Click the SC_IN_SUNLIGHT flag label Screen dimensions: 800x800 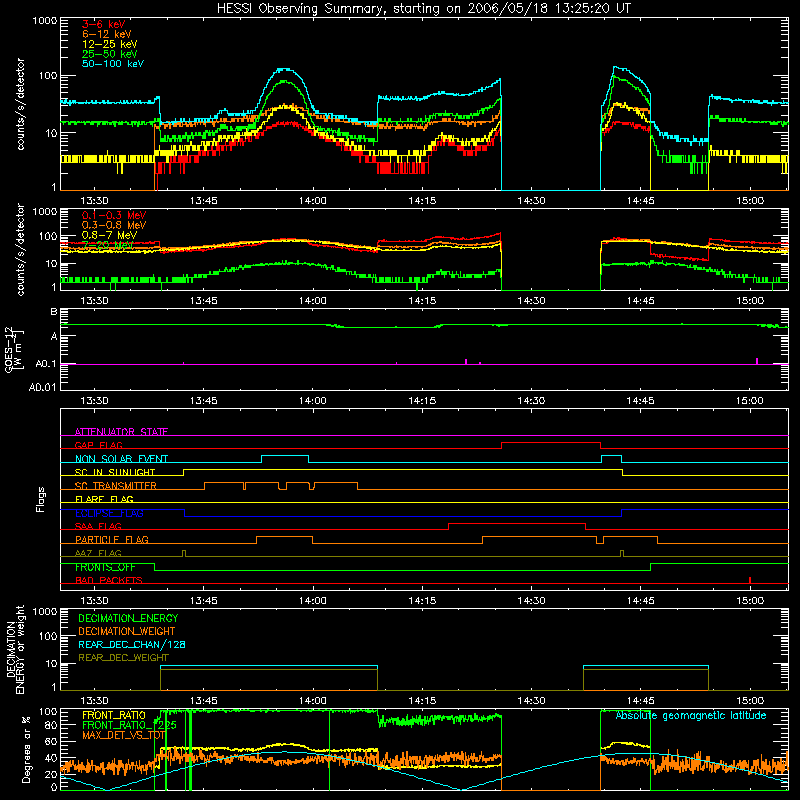(115, 472)
